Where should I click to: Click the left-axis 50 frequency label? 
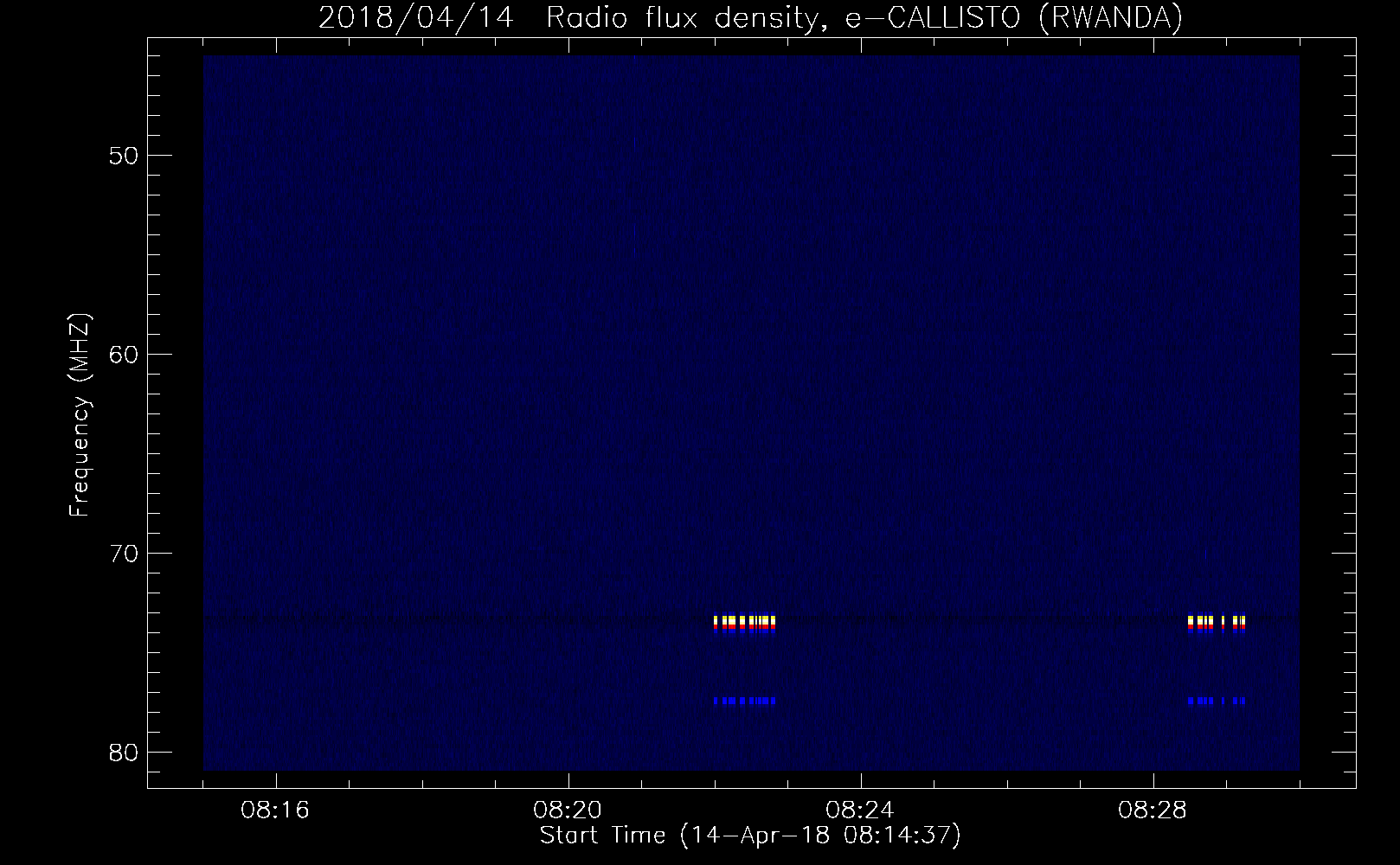click(x=125, y=156)
